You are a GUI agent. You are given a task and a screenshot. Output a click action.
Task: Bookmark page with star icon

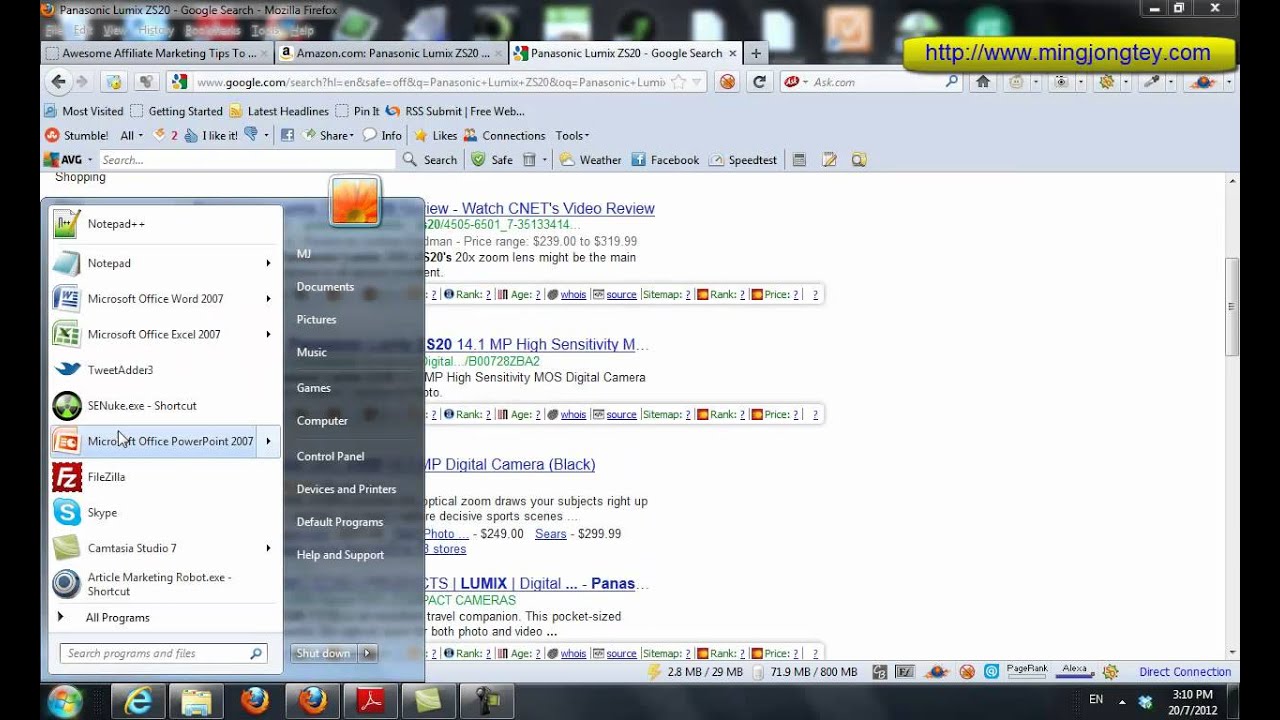pyautogui.click(x=679, y=82)
